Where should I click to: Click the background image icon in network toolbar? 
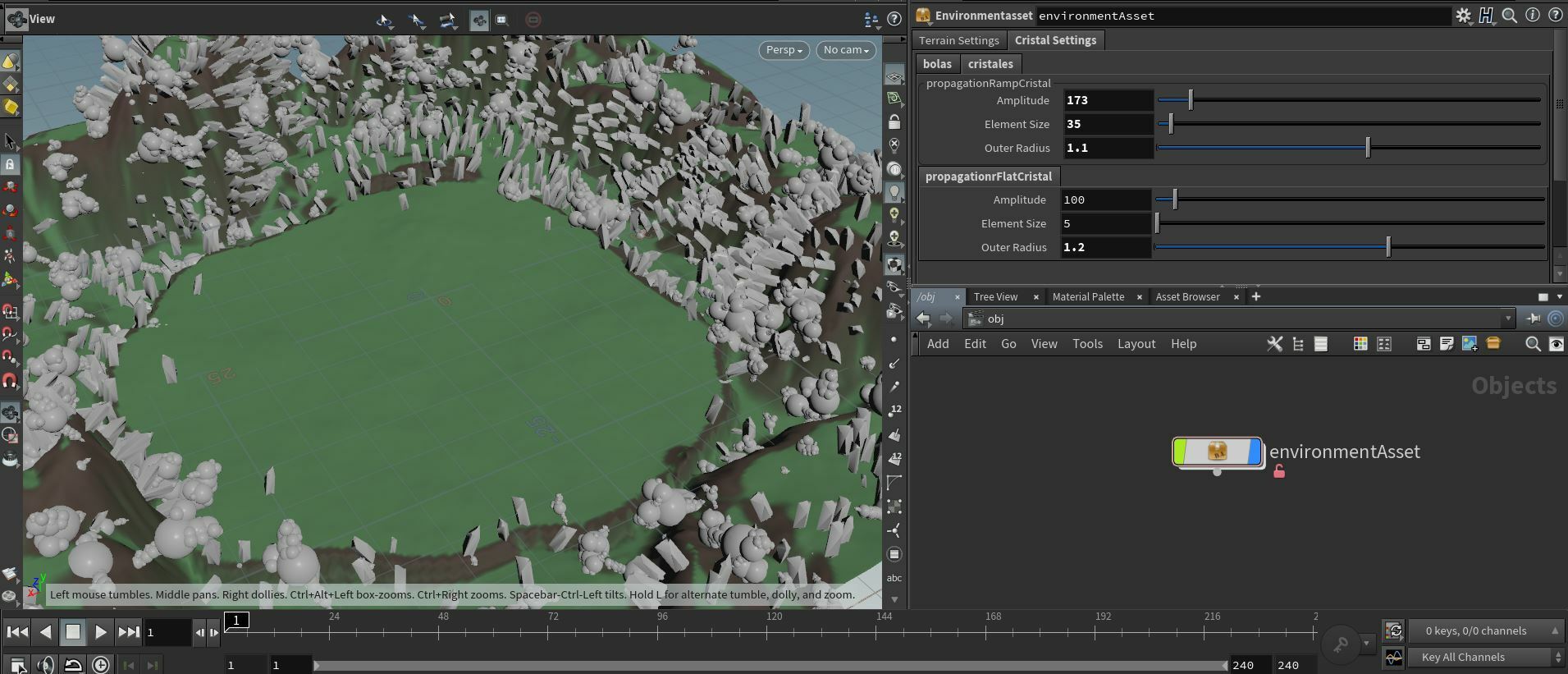(1470, 344)
